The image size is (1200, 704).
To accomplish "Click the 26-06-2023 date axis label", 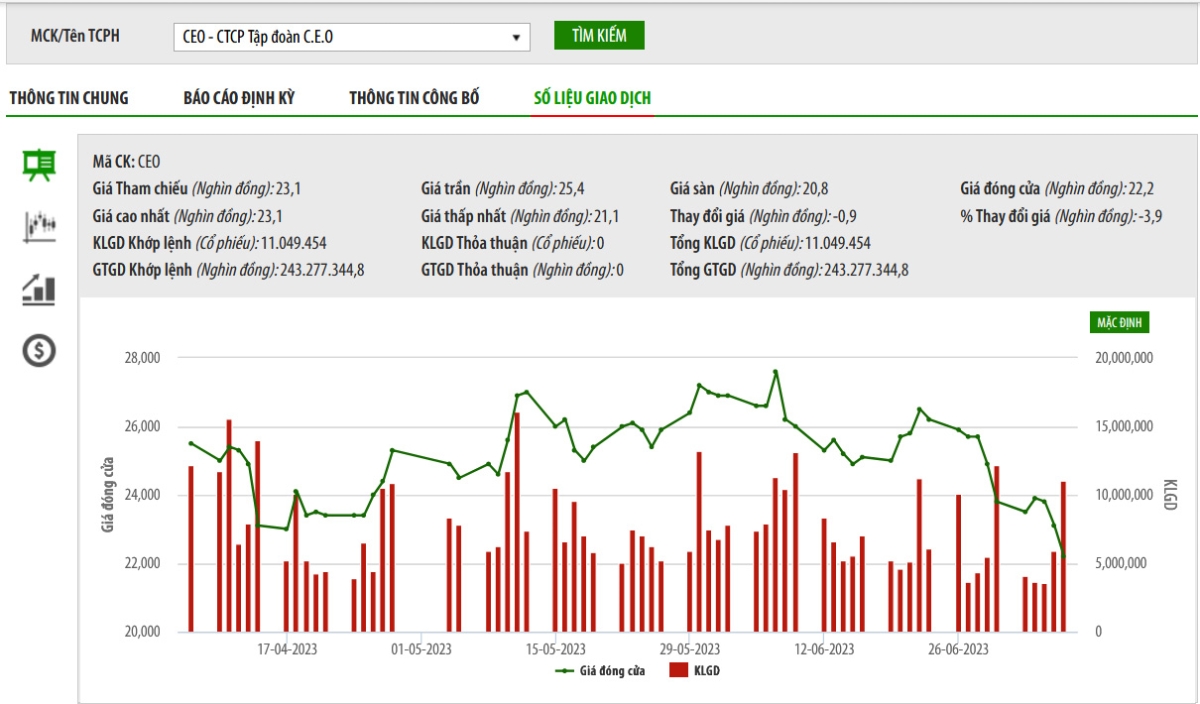I will [x=958, y=649].
